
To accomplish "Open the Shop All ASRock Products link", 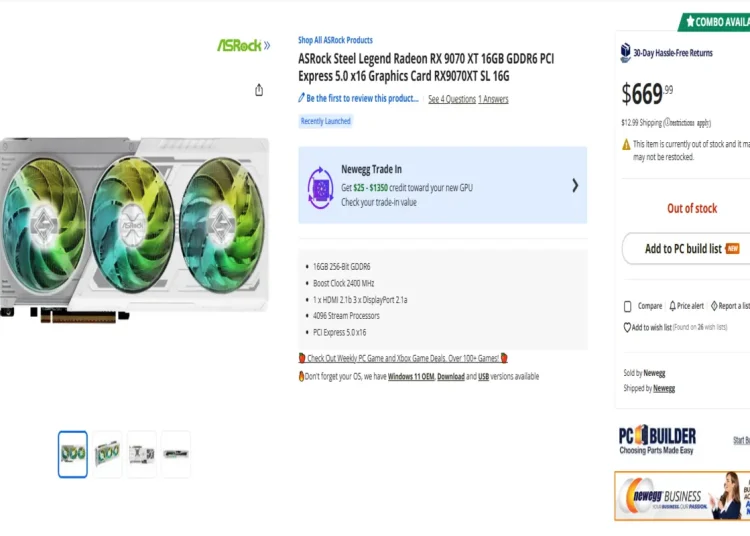I will coord(335,40).
